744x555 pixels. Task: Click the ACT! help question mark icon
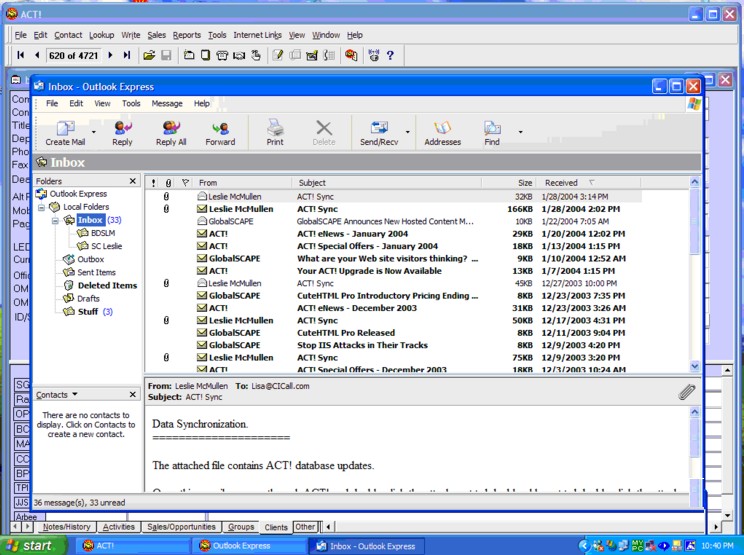(x=390, y=56)
